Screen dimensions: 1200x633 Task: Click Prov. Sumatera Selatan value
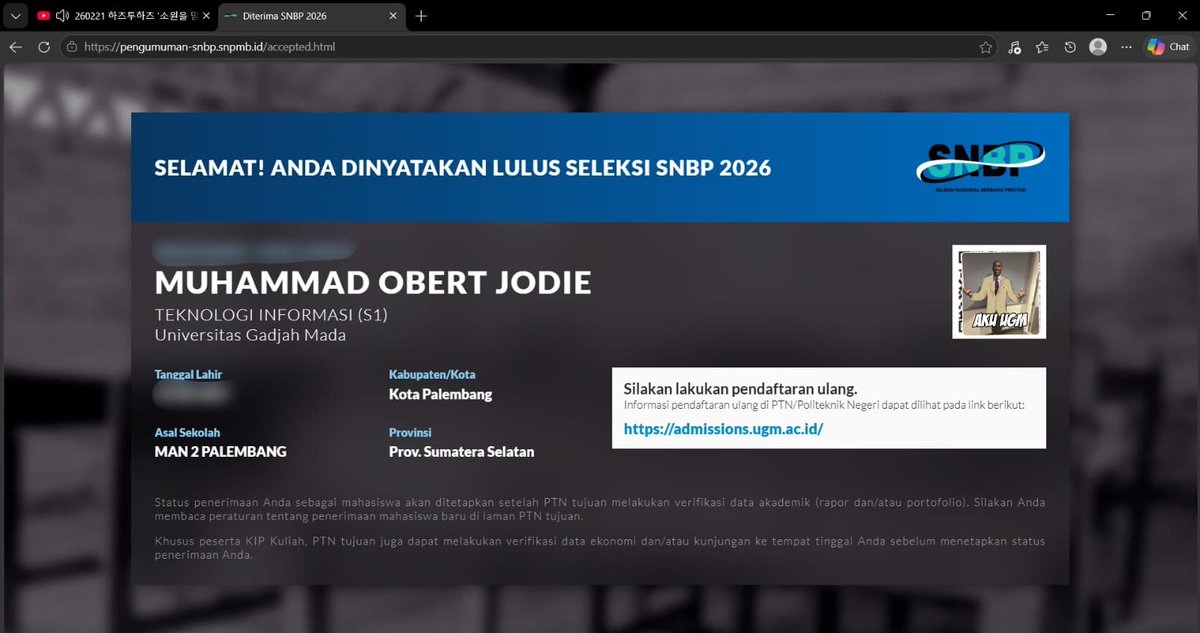[x=461, y=452]
